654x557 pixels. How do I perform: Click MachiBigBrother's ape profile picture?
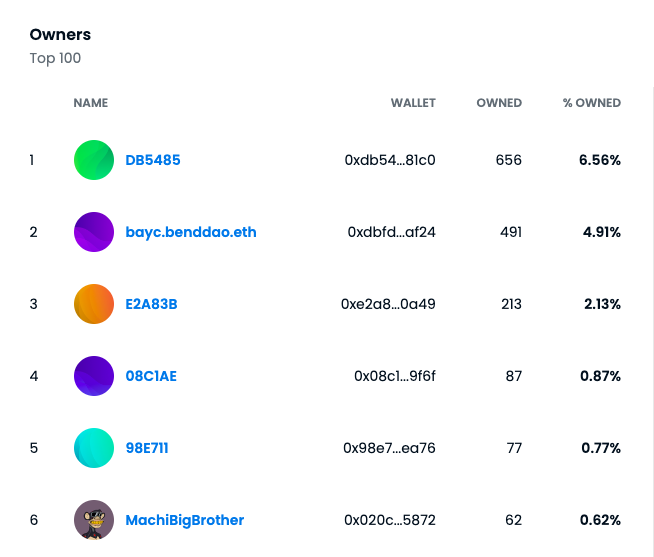pyautogui.click(x=94, y=520)
